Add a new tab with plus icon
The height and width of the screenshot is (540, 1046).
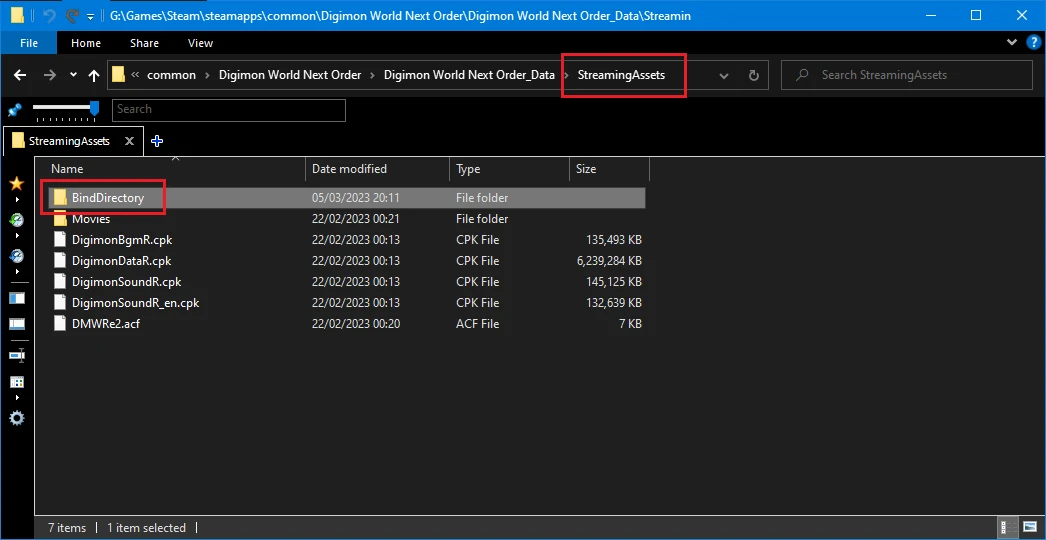tap(157, 141)
